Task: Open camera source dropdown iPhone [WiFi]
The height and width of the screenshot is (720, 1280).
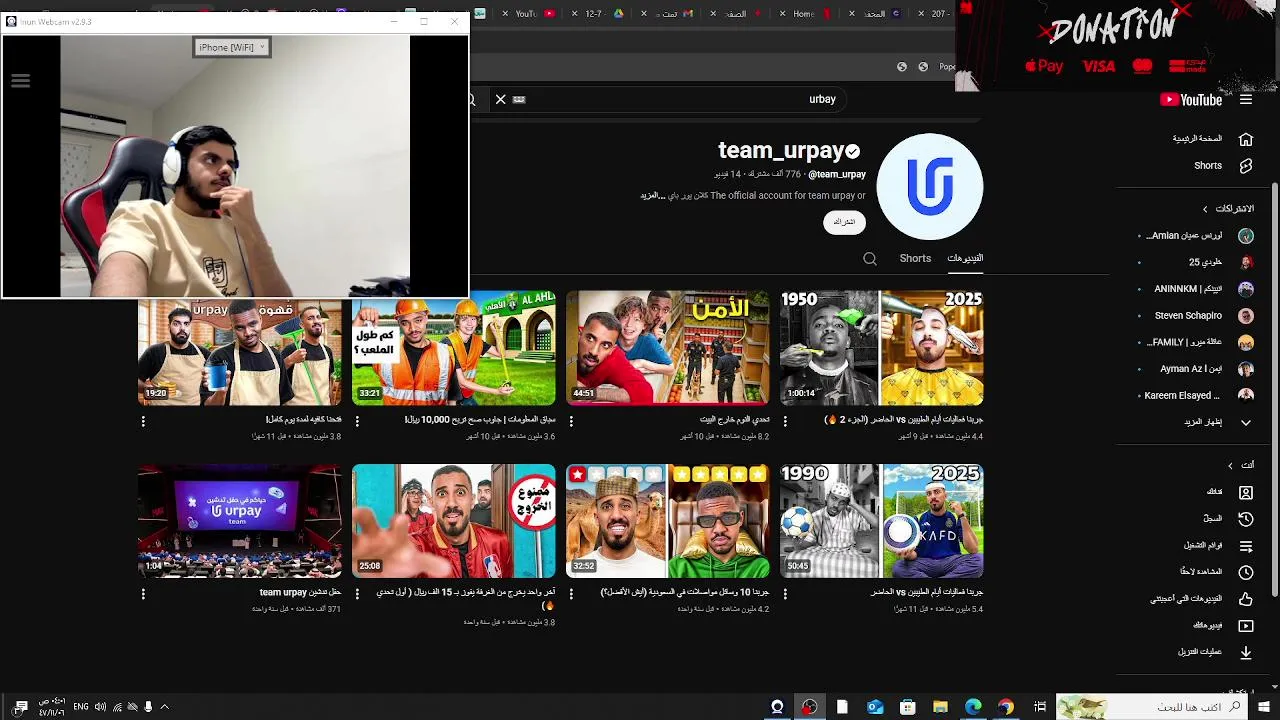Action: tap(231, 47)
